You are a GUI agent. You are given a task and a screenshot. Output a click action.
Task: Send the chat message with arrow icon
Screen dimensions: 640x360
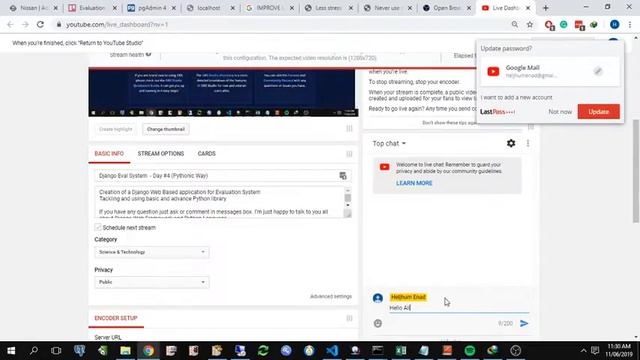[524, 323]
